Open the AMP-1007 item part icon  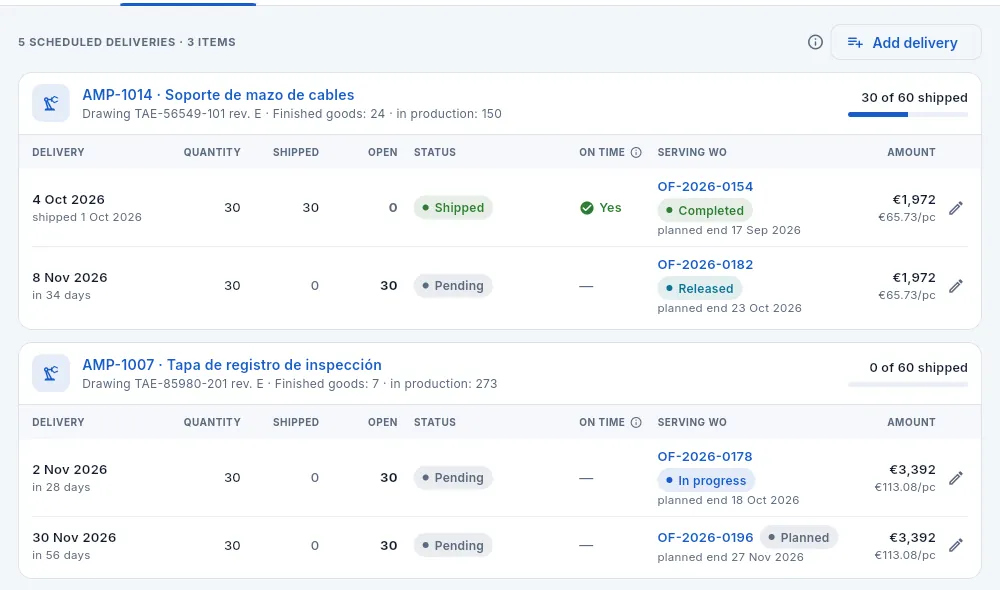(x=51, y=372)
